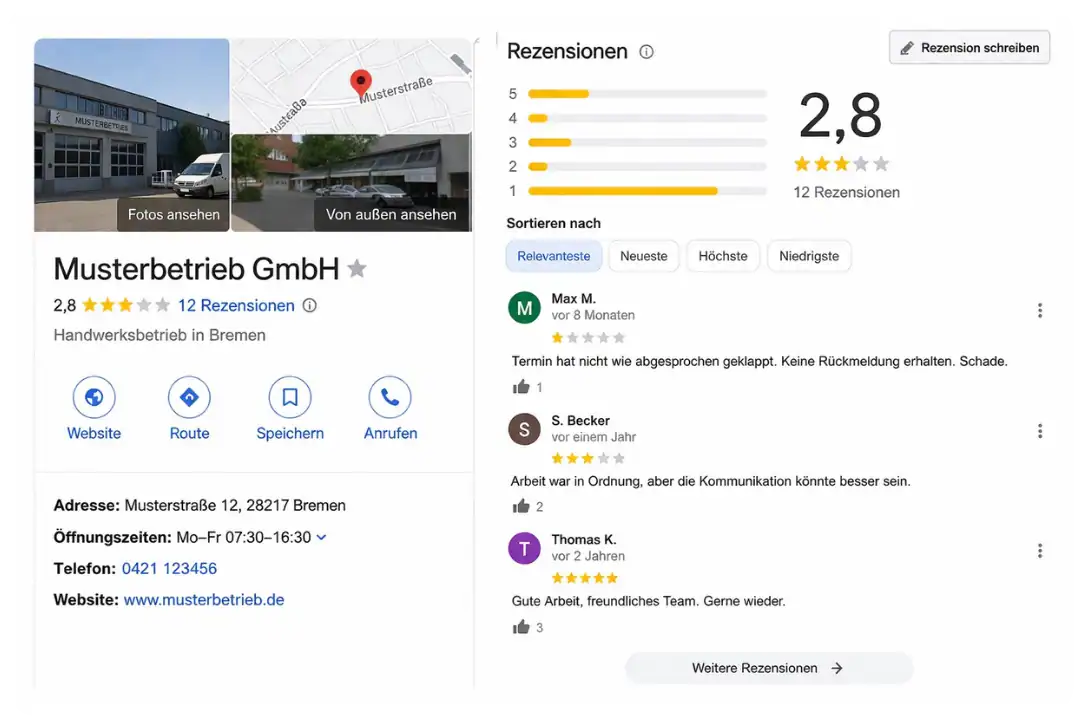This screenshot has width=1080, height=720.
Task: Click Max M. green avatar
Action: [524, 308]
